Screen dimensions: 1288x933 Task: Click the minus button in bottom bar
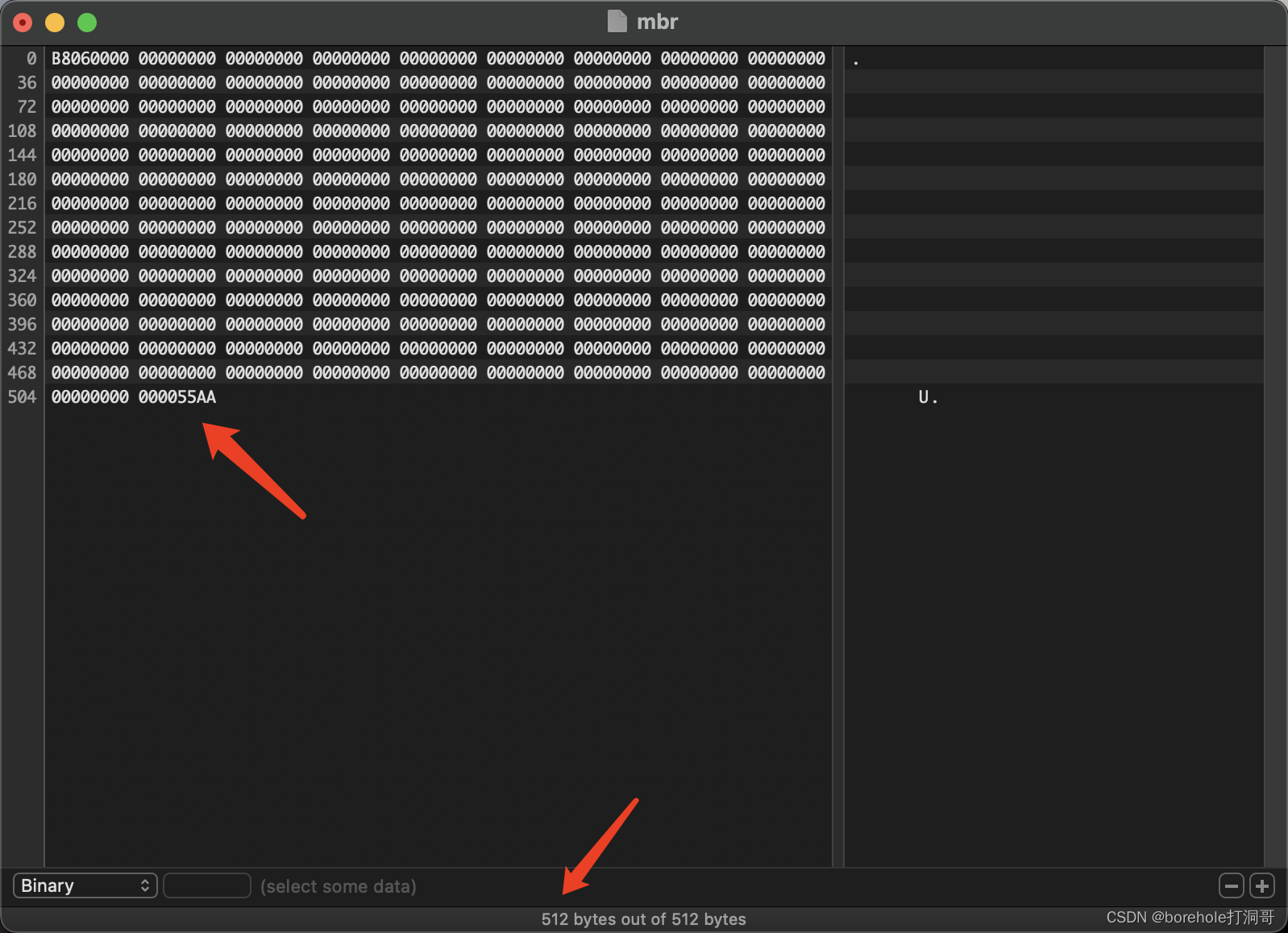click(x=1231, y=886)
